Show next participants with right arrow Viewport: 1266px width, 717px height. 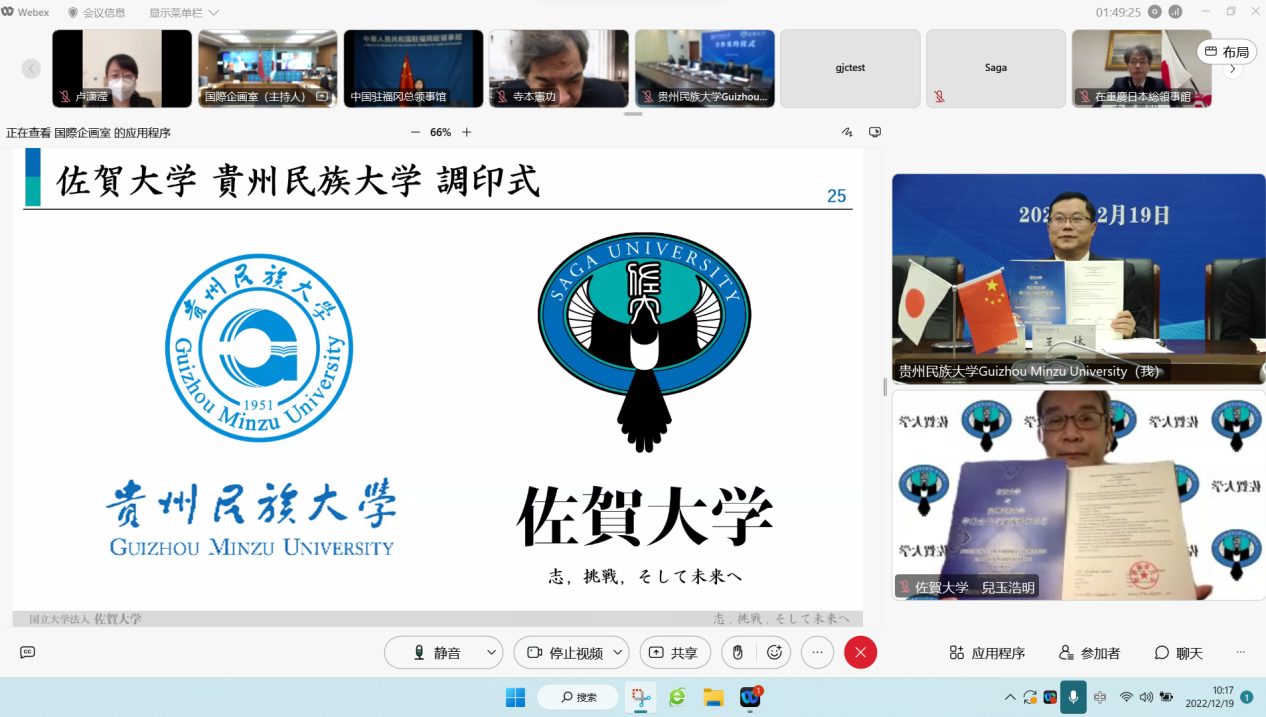click(x=1234, y=69)
